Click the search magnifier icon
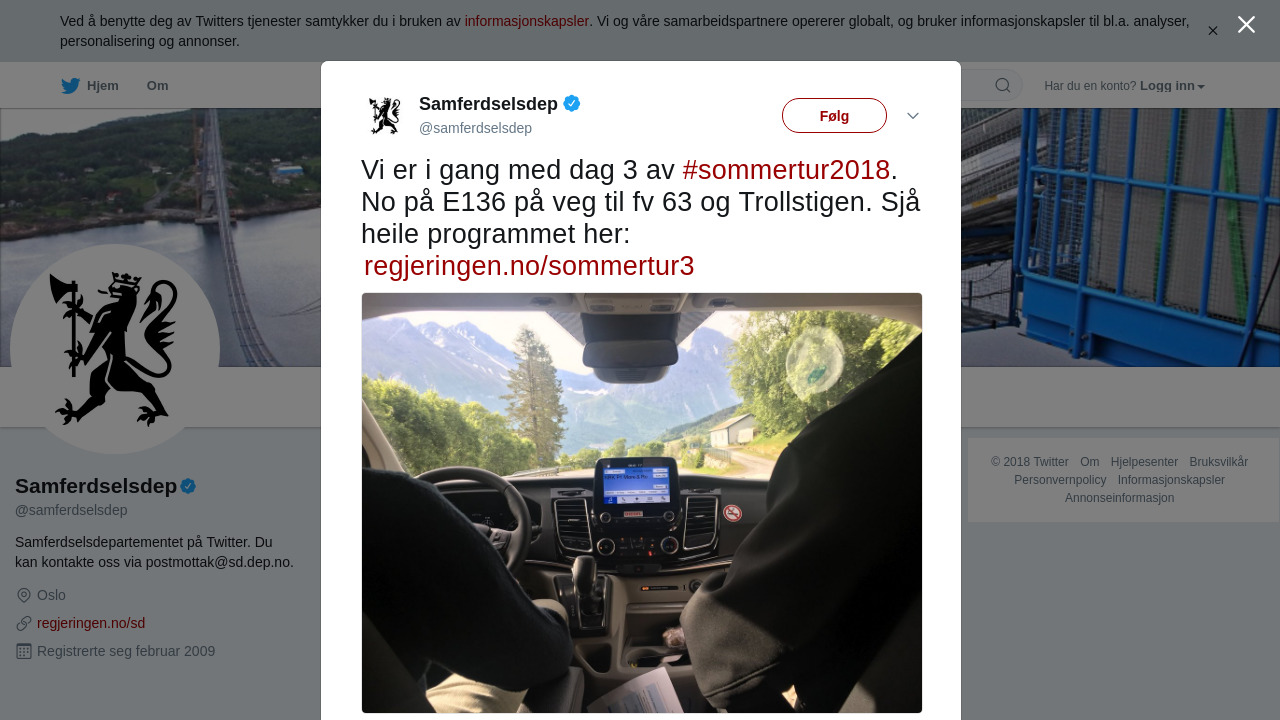This screenshot has height=720, width=1280. (x=1003, y=85)
